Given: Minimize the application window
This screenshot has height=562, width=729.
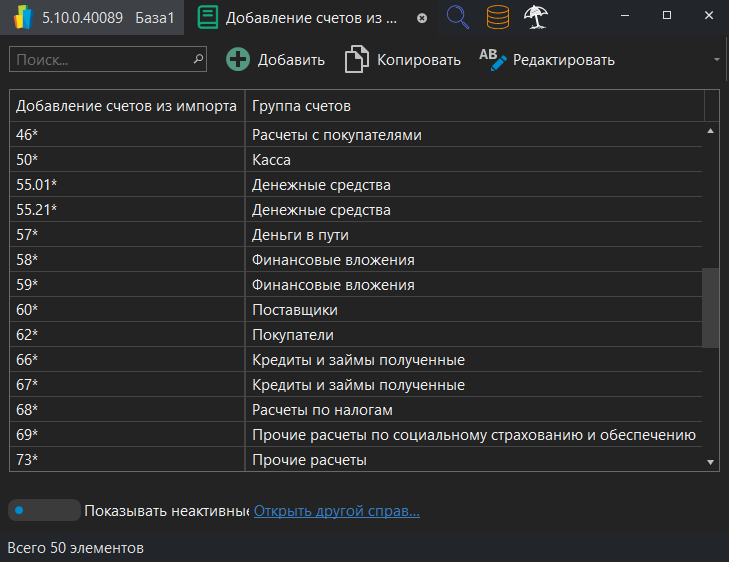Looking at the screenshot, I should [x=625, y=16].
